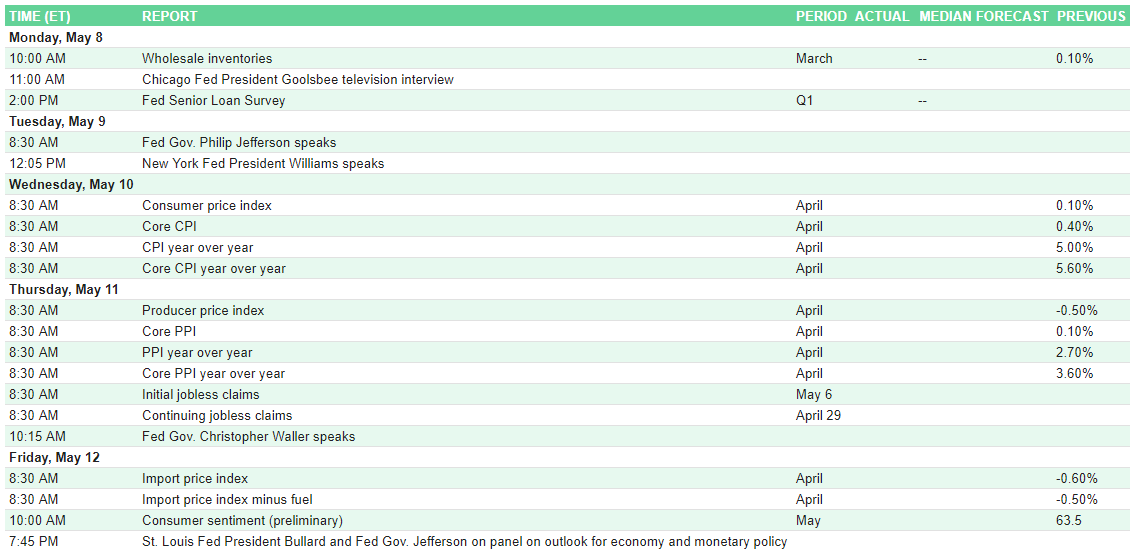
Task: Click the Producer price index report
Action: [203, 311]
